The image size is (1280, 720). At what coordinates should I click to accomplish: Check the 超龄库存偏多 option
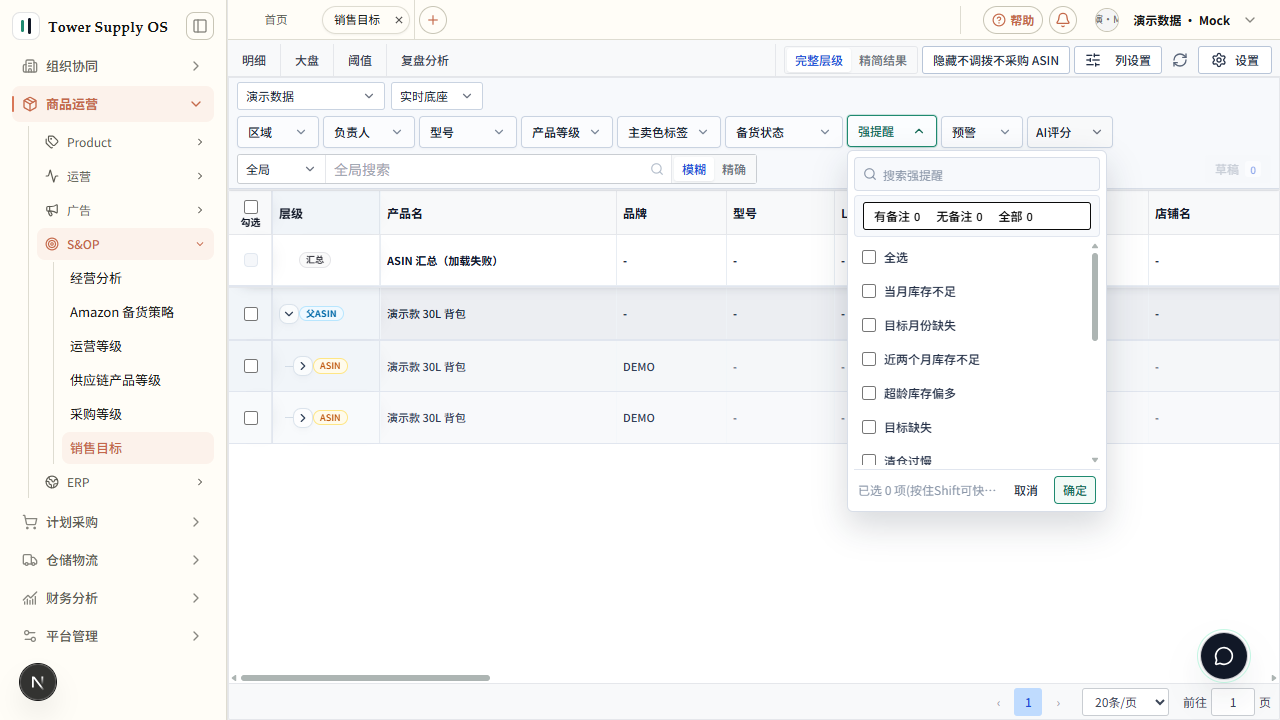tap(869, 393)
